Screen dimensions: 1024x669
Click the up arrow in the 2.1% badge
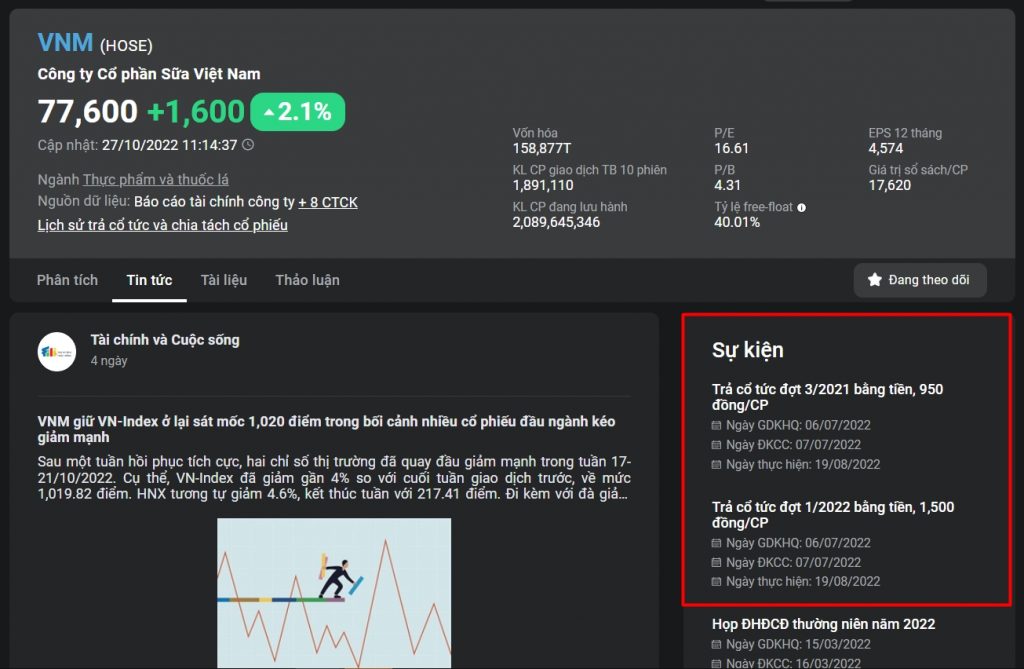click(x=268, y=113)
